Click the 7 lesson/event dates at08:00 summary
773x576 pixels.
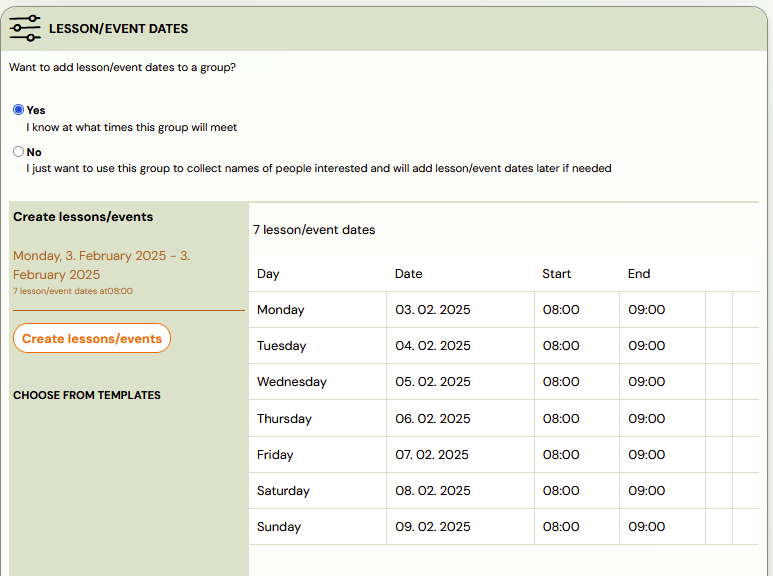[x=72, y=291]
